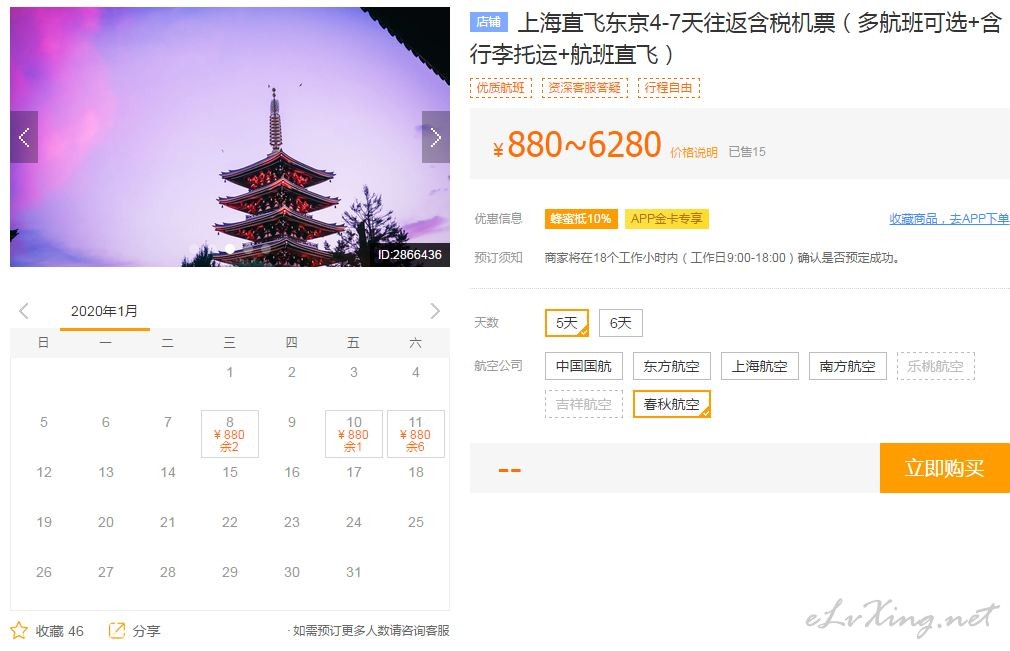Pick January 11 with 余6 remaining
The width and height of the screenshot is (1010, 651).
[x=415, y=434]
